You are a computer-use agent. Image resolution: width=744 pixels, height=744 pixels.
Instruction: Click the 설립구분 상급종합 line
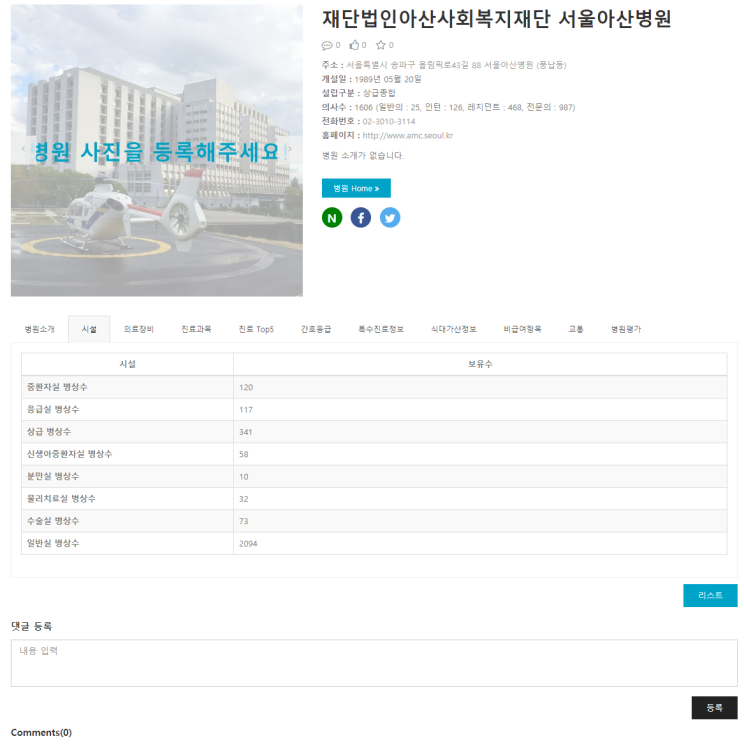(359, 93)
